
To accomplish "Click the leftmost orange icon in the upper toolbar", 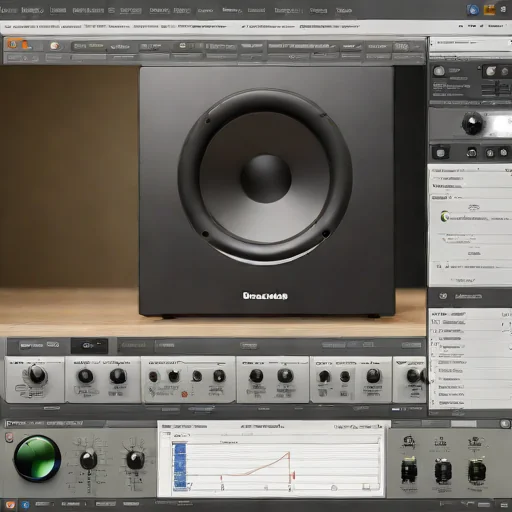I will pos(13,44).
